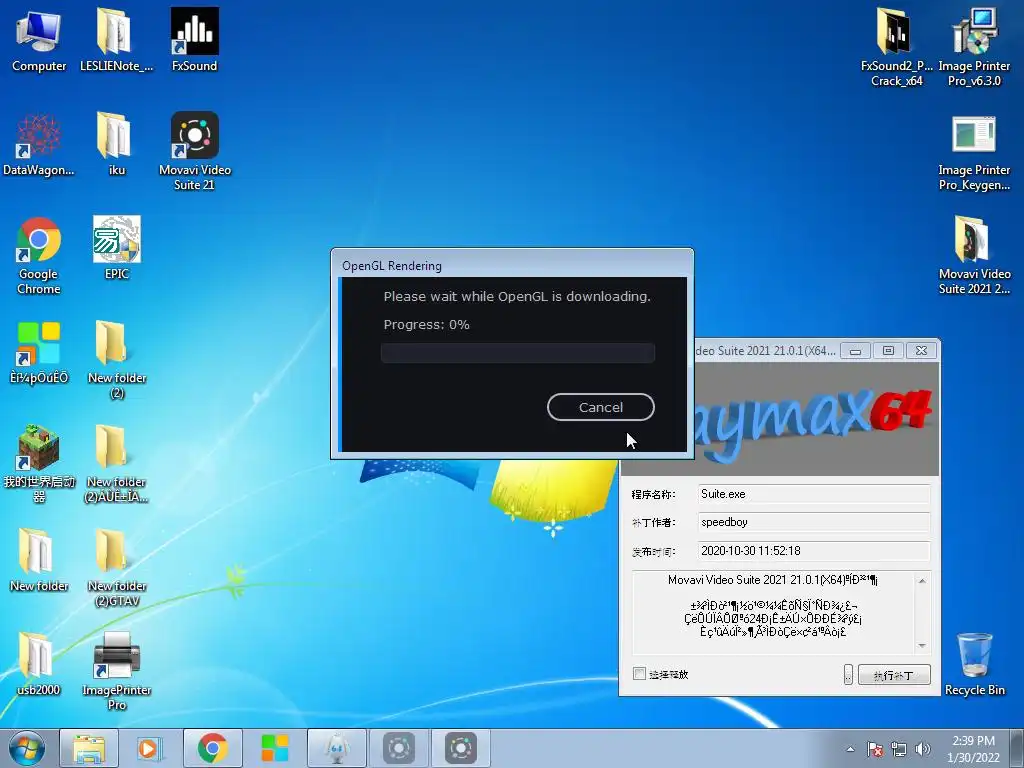Screen dimensions: 1024x768
Task: Select the iku folder on desktop
Action: [116, 145]
